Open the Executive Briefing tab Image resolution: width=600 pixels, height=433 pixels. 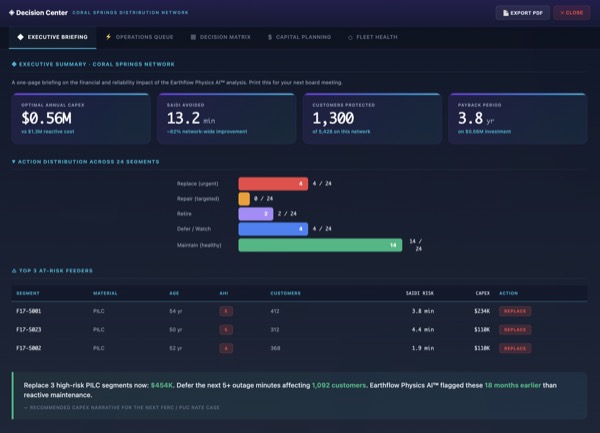[x=52, y=37]
